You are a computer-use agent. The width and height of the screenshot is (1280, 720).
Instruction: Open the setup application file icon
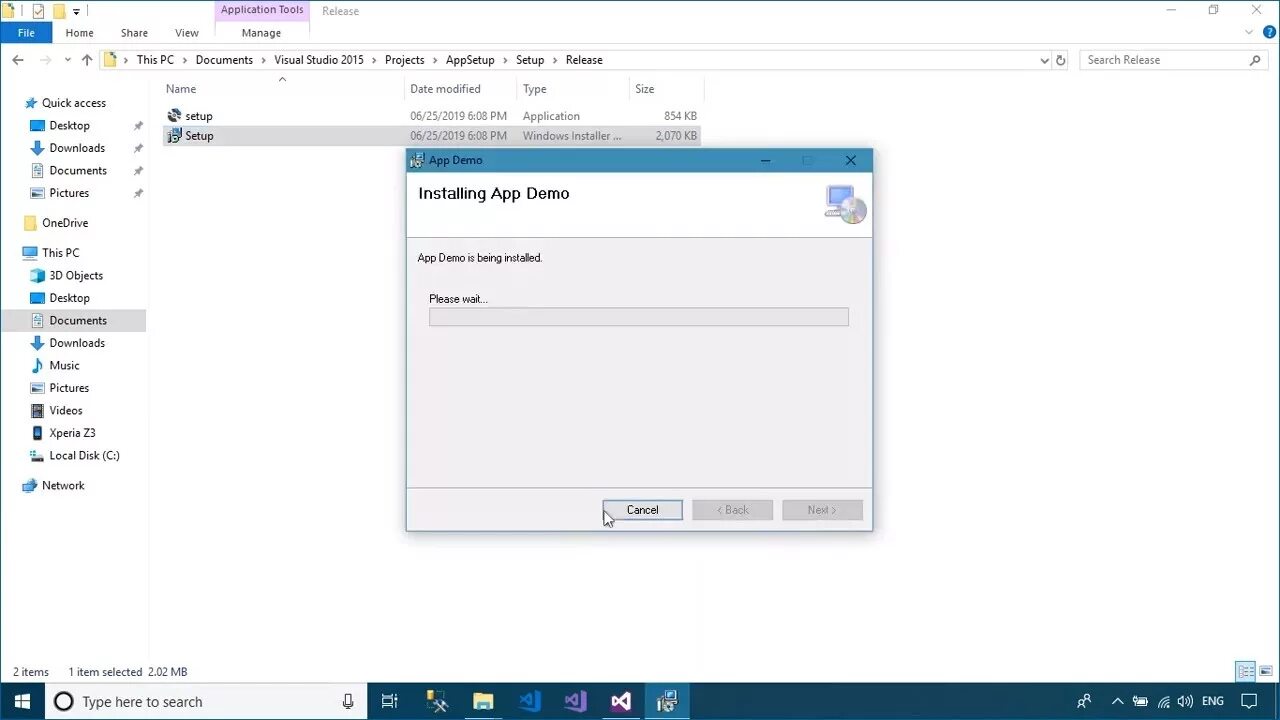pos(174,115)
